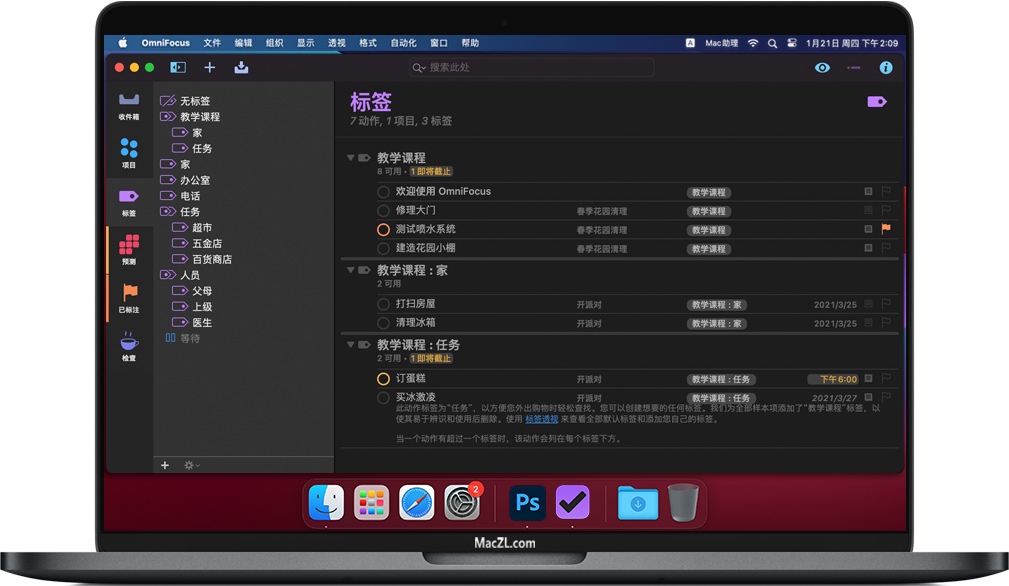Open the Downloads folder in Dock
The image size is (1009, 586).
click(638, 503)
